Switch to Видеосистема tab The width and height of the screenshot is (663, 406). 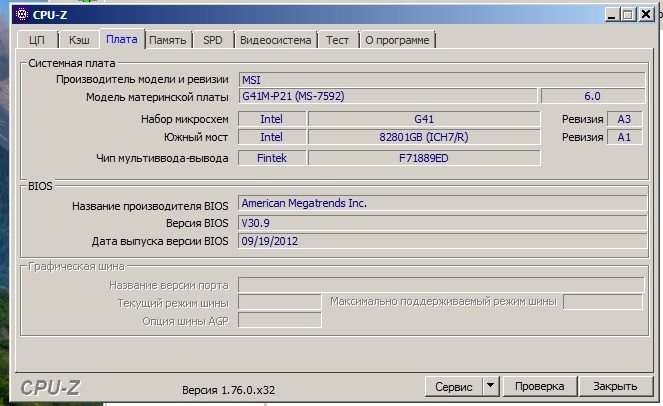[x=276, y=40]
